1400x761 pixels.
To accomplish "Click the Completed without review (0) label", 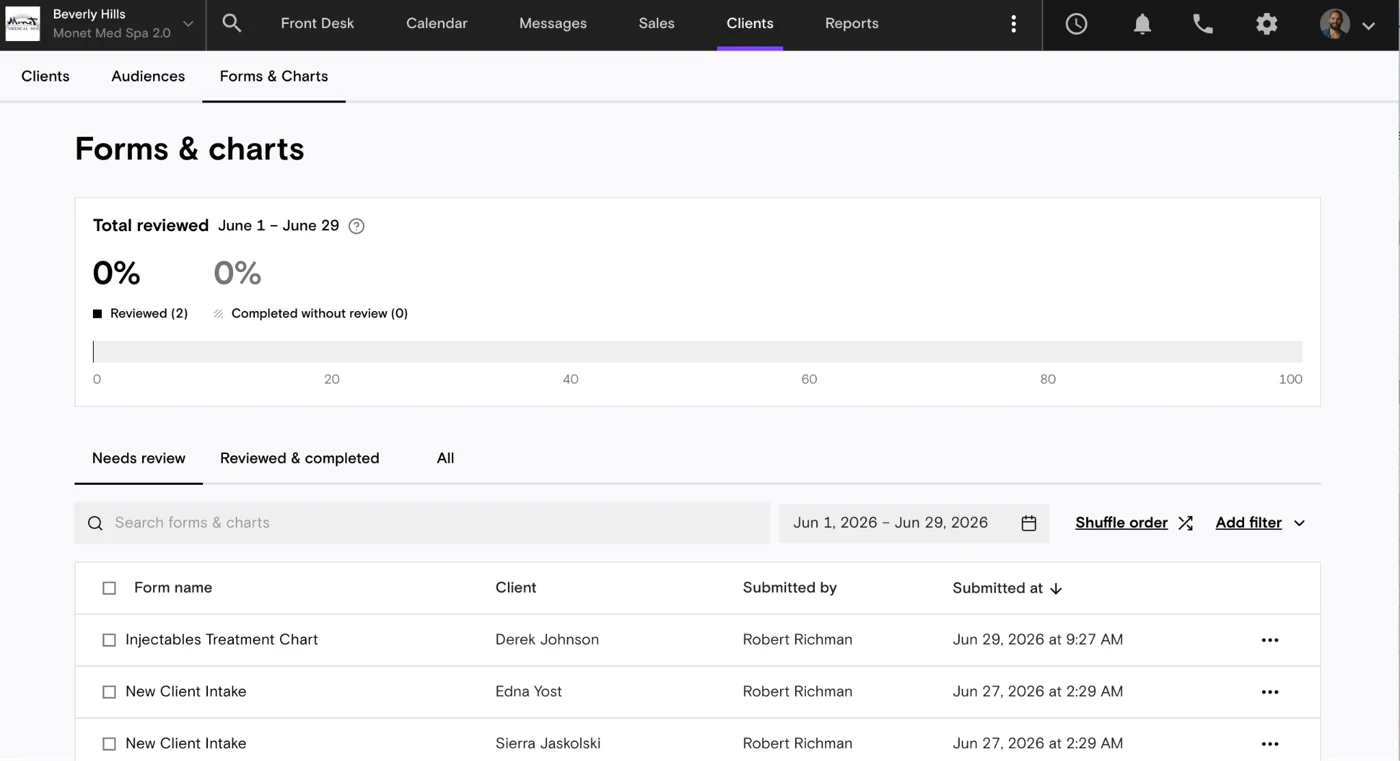I will point(320,314).
